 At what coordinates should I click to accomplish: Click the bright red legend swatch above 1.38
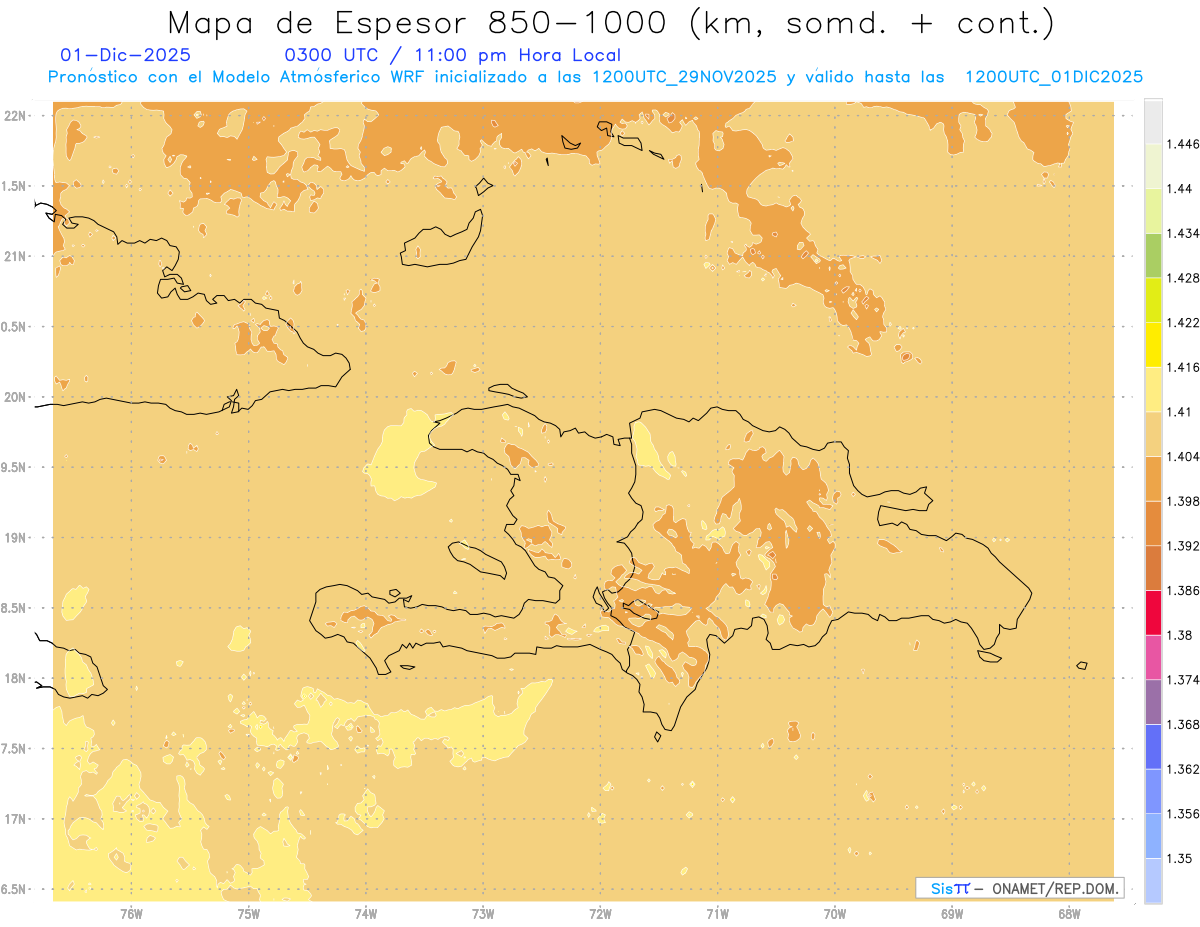(x=1153, y=612)
